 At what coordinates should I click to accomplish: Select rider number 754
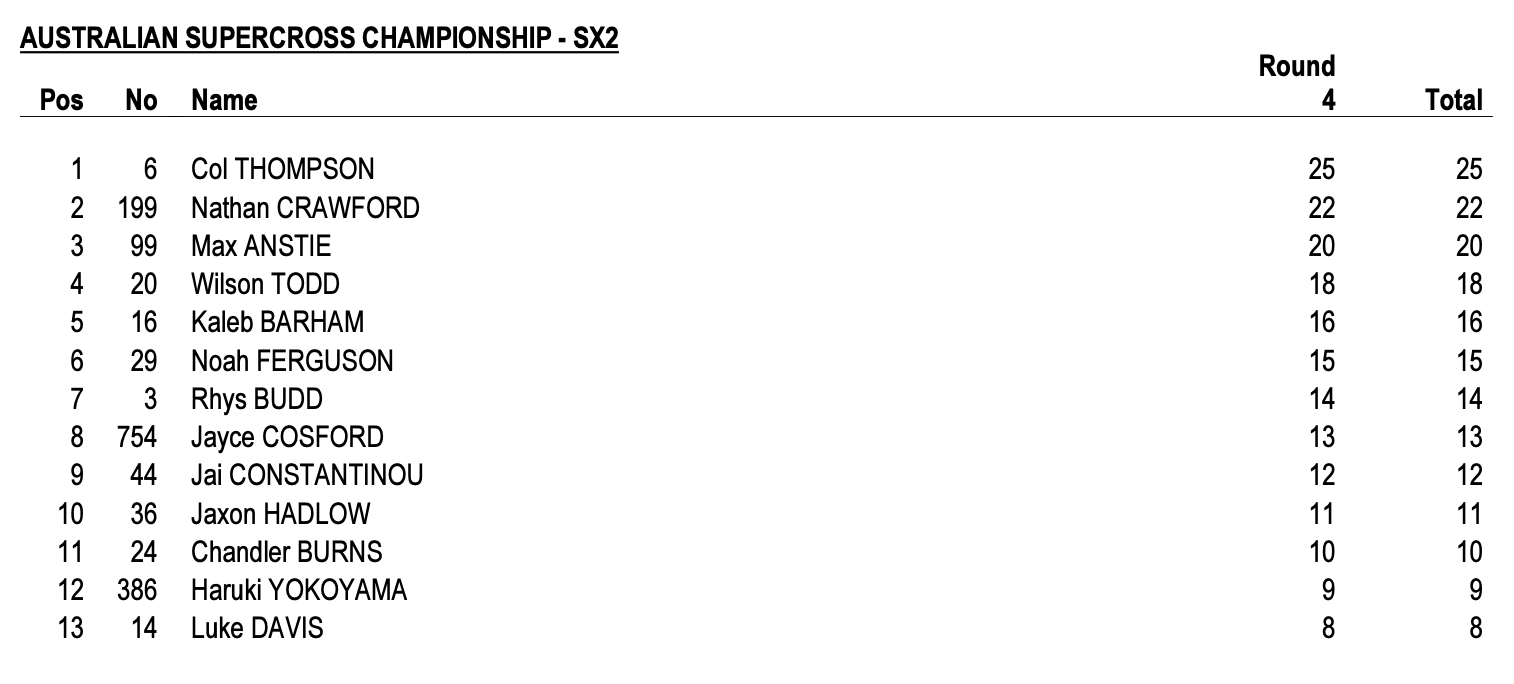(x=137, y=437)
